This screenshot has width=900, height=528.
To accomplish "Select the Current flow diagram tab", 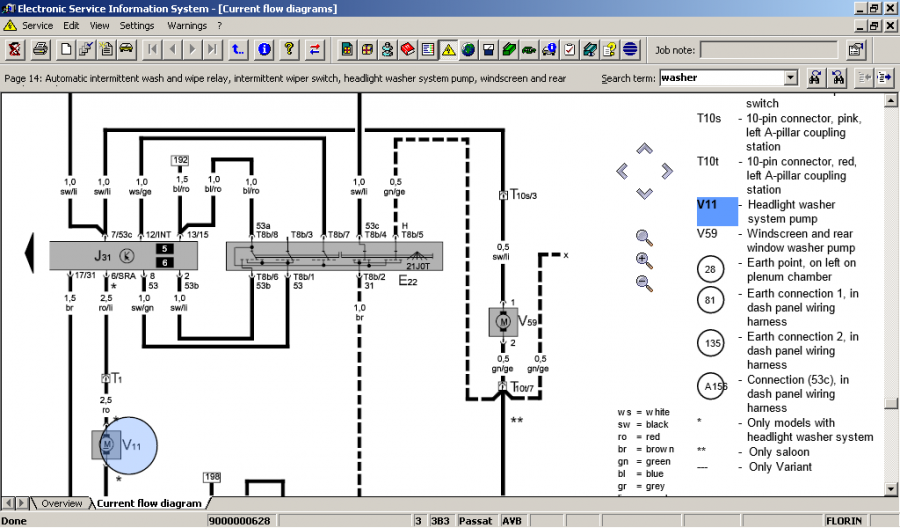I will tap(148, 503).
